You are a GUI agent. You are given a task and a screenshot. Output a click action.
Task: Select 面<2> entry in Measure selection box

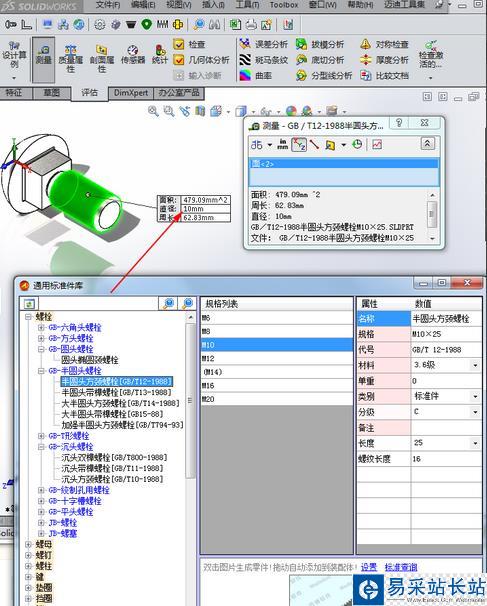344,163
